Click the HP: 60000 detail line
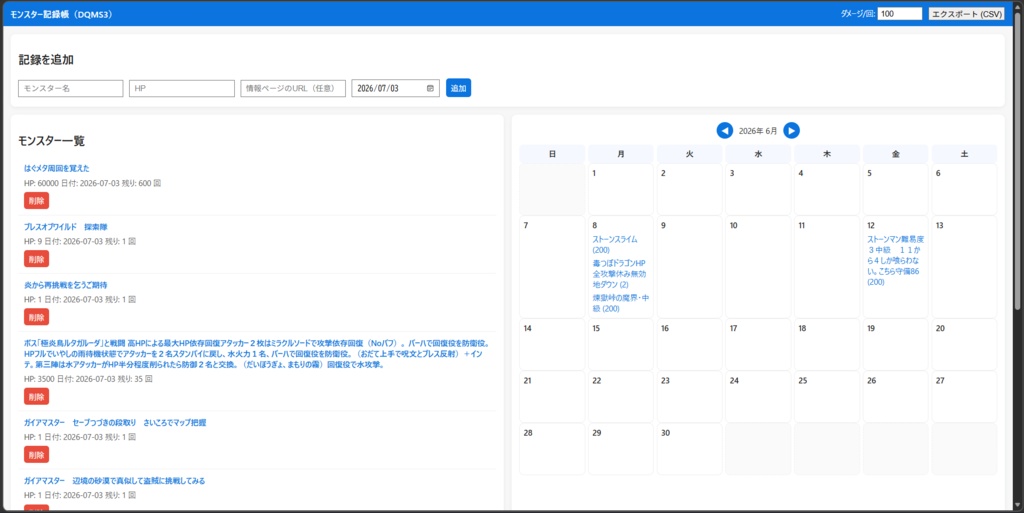The height and width of the screenshot is (513, 1024). click(x=93, y=183)
